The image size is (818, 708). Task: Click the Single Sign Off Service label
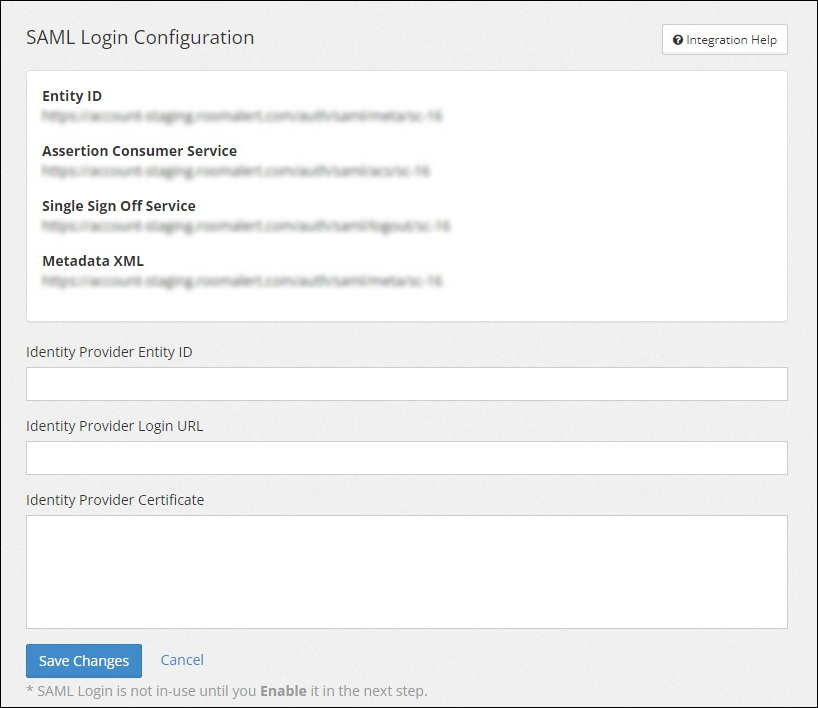tap(119, 206)
